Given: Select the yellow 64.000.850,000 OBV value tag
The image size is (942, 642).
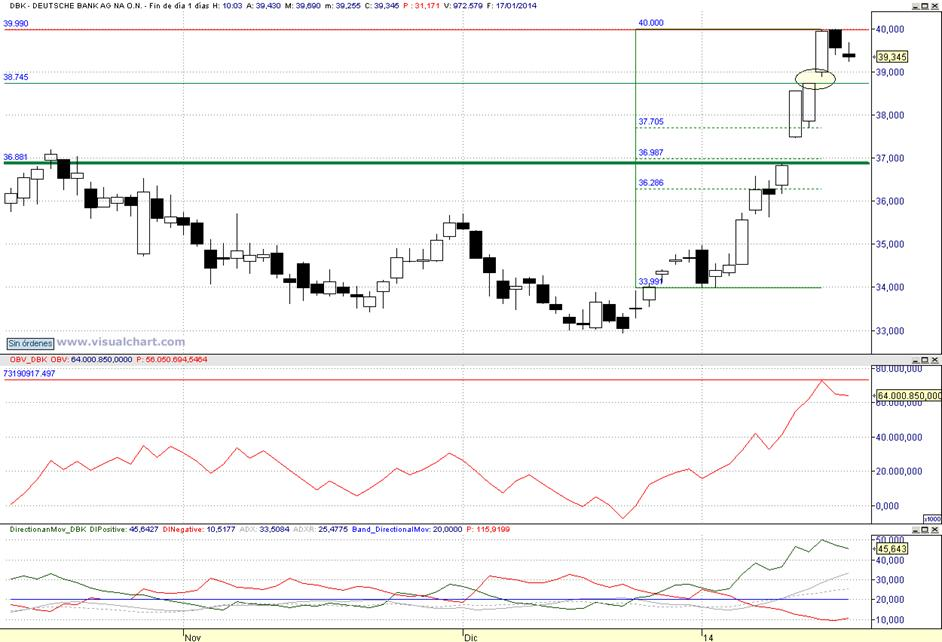Looking at the screenshot, I should click(x=909, y=396).
